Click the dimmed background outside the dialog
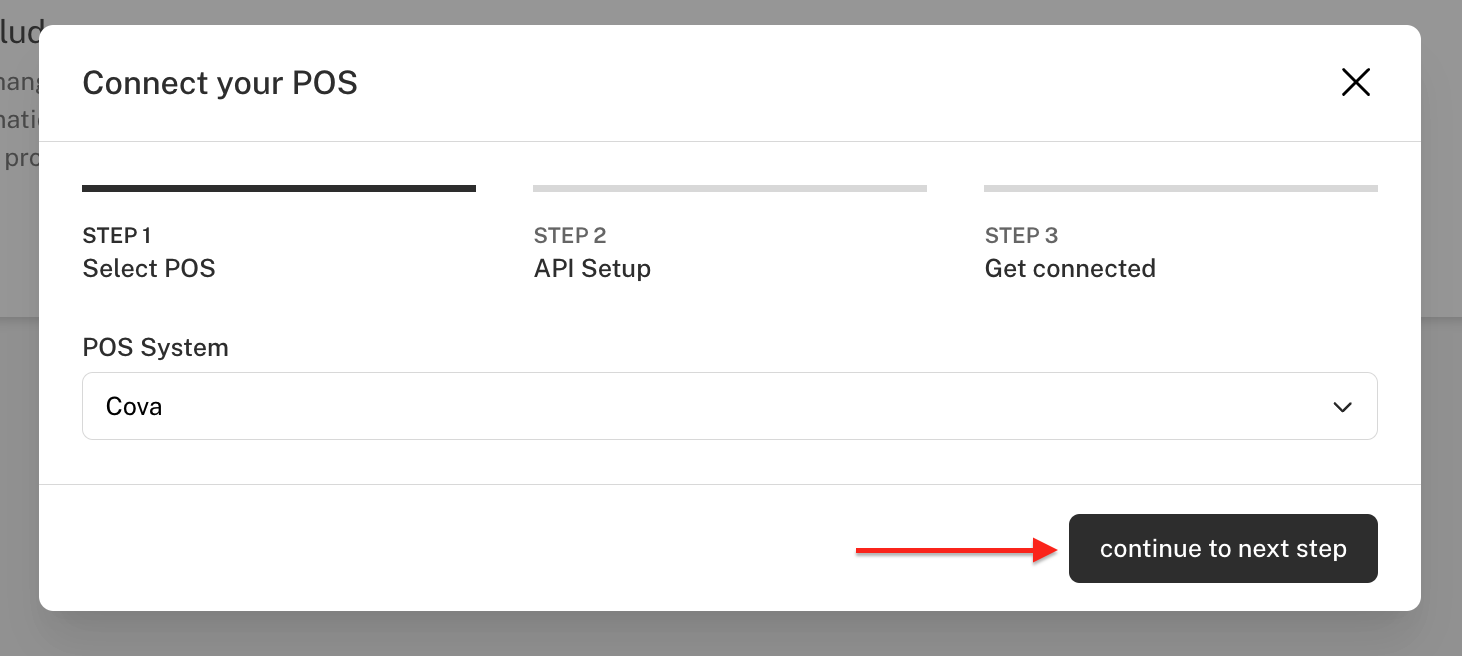Viewport: 1462px width, 656px height. pyautogui.click(x=730, y=634)
